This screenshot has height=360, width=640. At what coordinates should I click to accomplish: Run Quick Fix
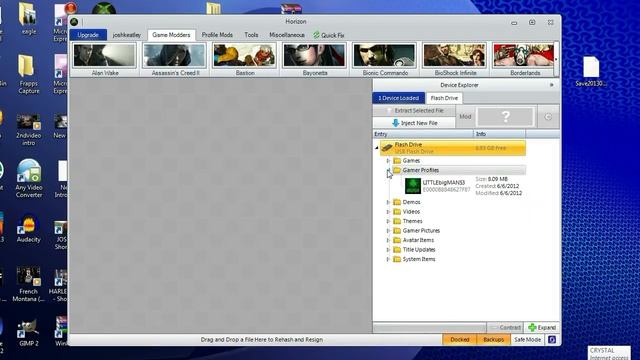click(329, 36)
